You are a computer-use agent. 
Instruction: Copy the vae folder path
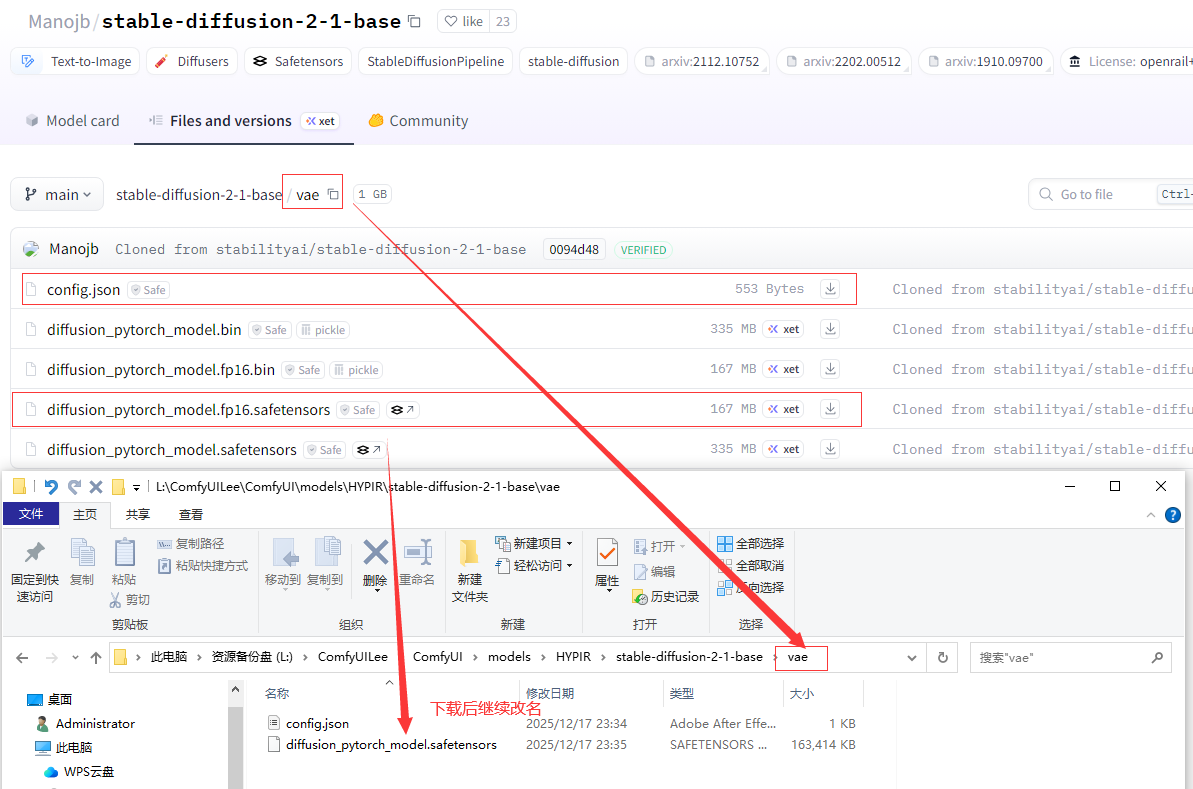pyautogui.click(x=333, y=194)
